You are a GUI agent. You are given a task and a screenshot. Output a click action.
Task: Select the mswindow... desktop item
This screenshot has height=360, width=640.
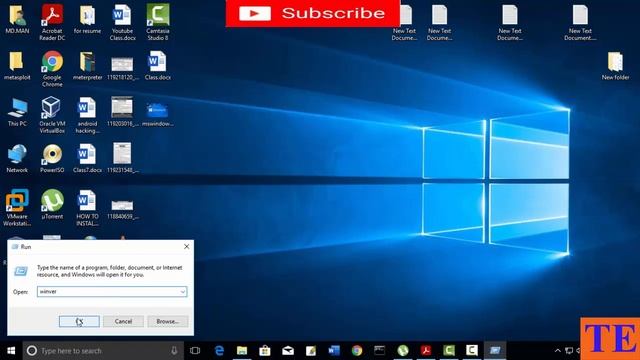point(158,114)
